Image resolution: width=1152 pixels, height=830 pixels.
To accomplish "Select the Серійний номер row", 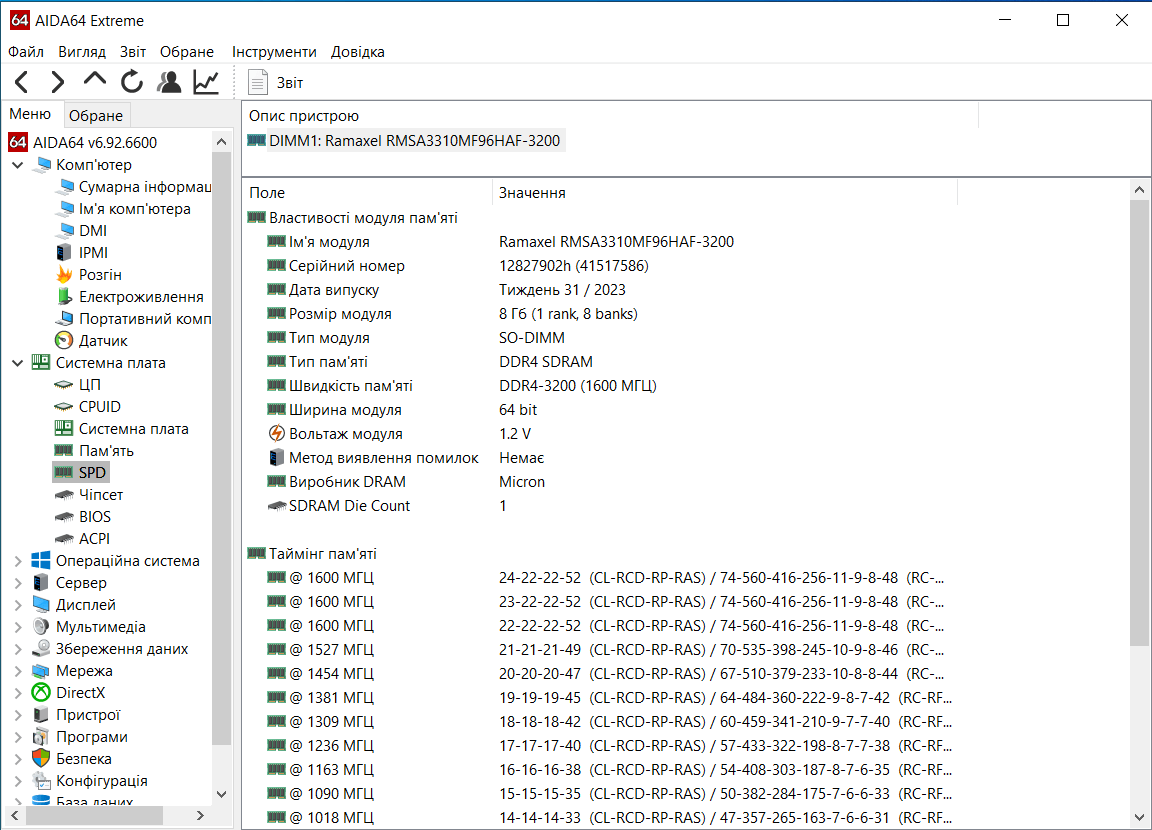I will [602, 266].
